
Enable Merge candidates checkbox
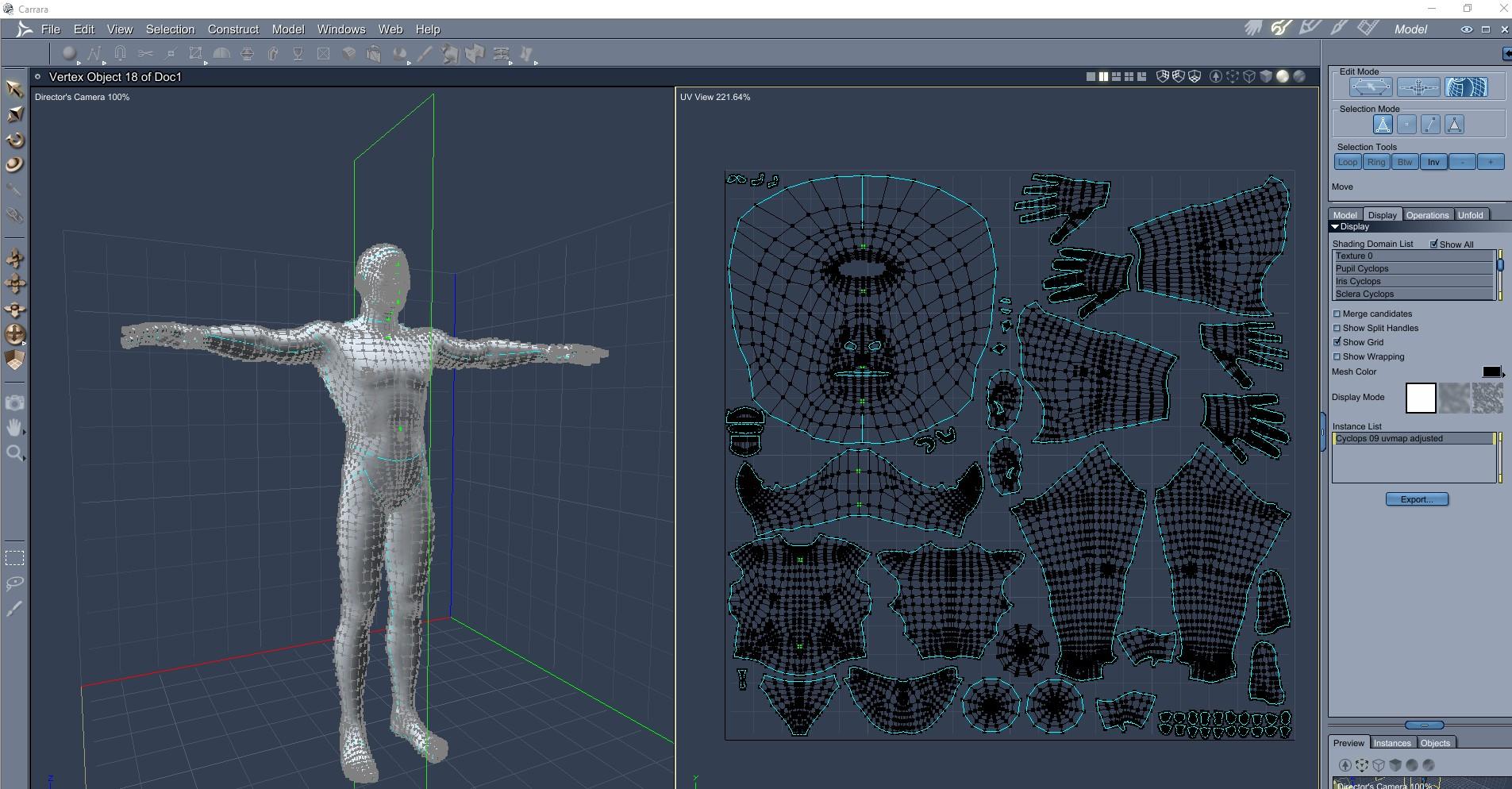pyautogui.click(x=1337, y=314)
